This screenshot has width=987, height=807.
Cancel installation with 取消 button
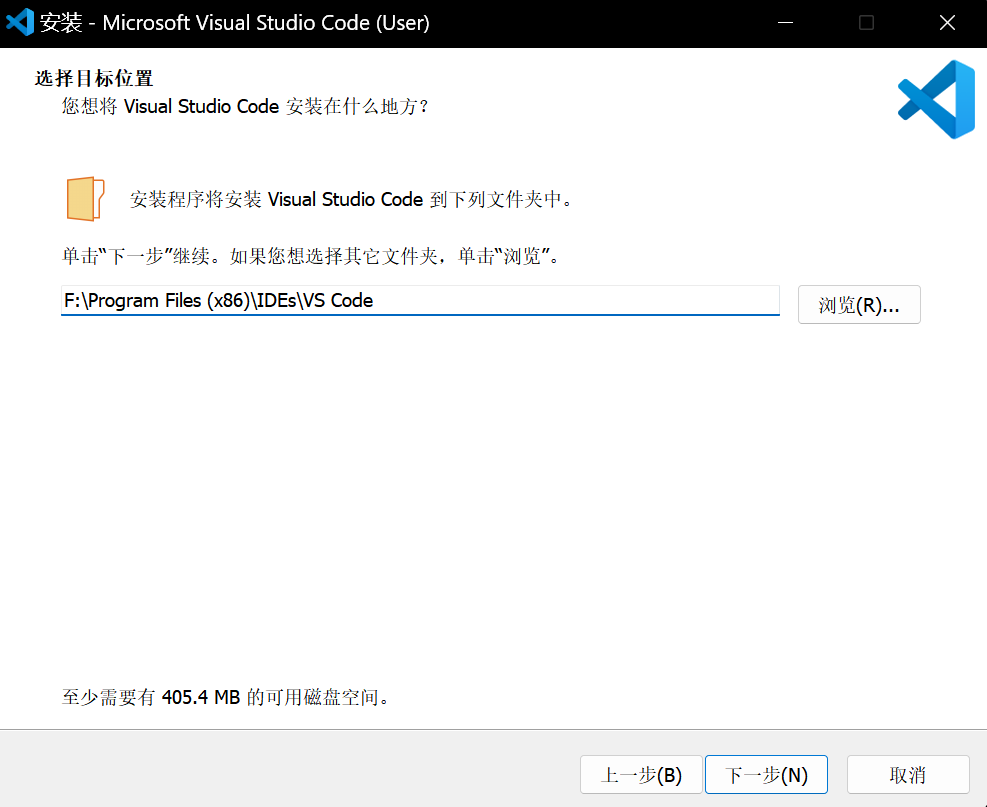[908, 774]
